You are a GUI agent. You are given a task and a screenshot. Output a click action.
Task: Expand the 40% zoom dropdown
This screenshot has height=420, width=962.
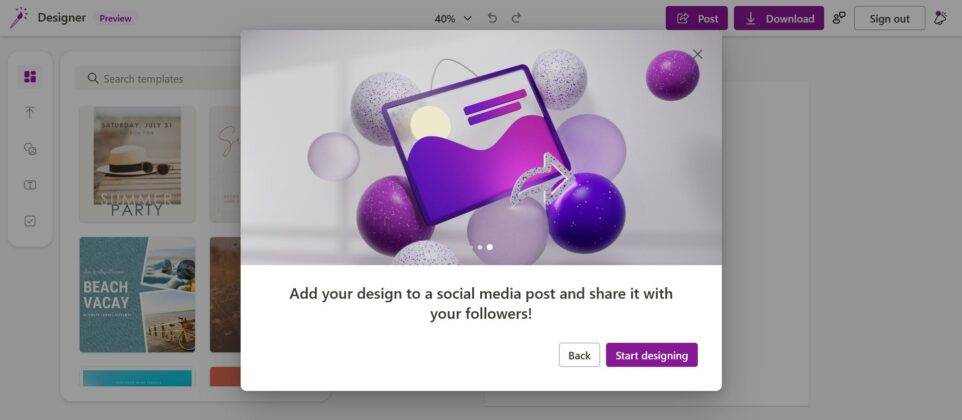453,18
